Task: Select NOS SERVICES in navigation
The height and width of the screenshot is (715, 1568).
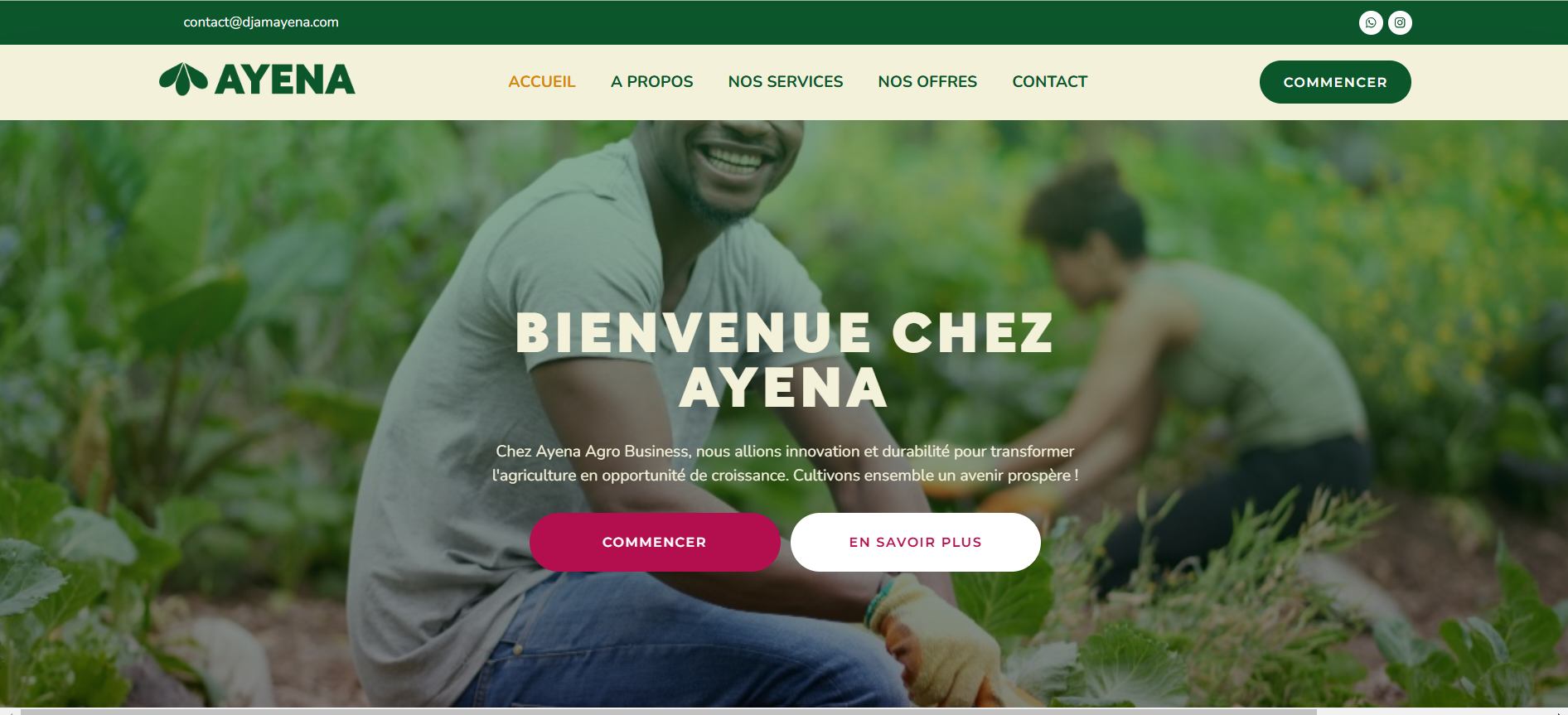Action: 786,81
